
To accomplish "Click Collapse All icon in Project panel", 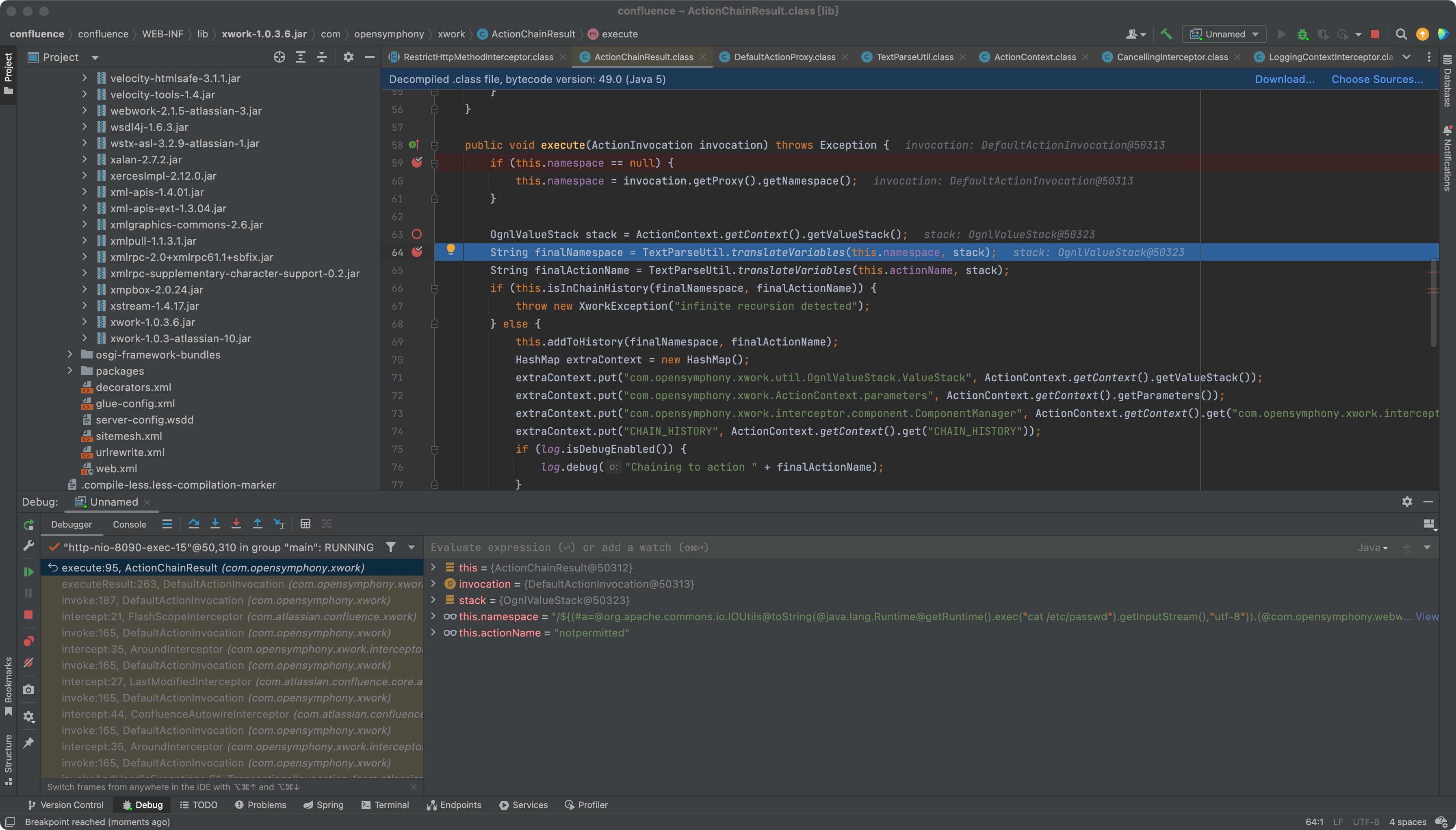I will (322, 57).
